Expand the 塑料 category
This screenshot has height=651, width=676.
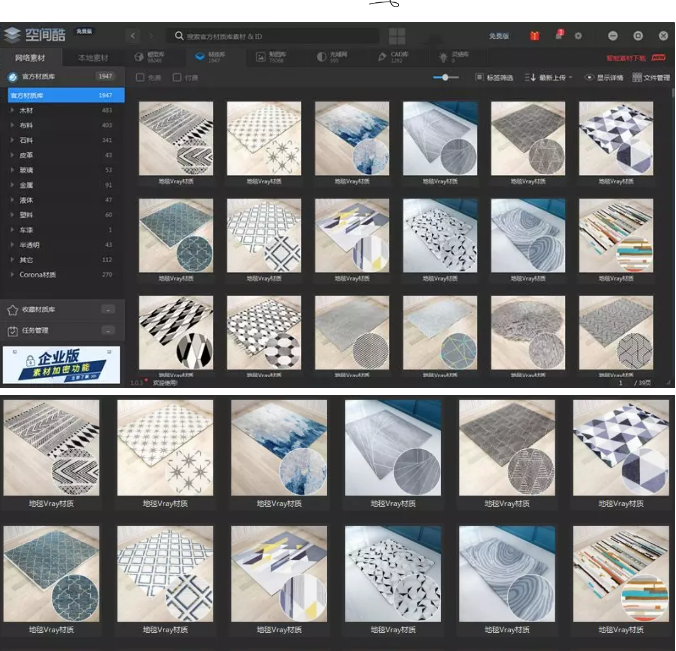coord(12,215)
